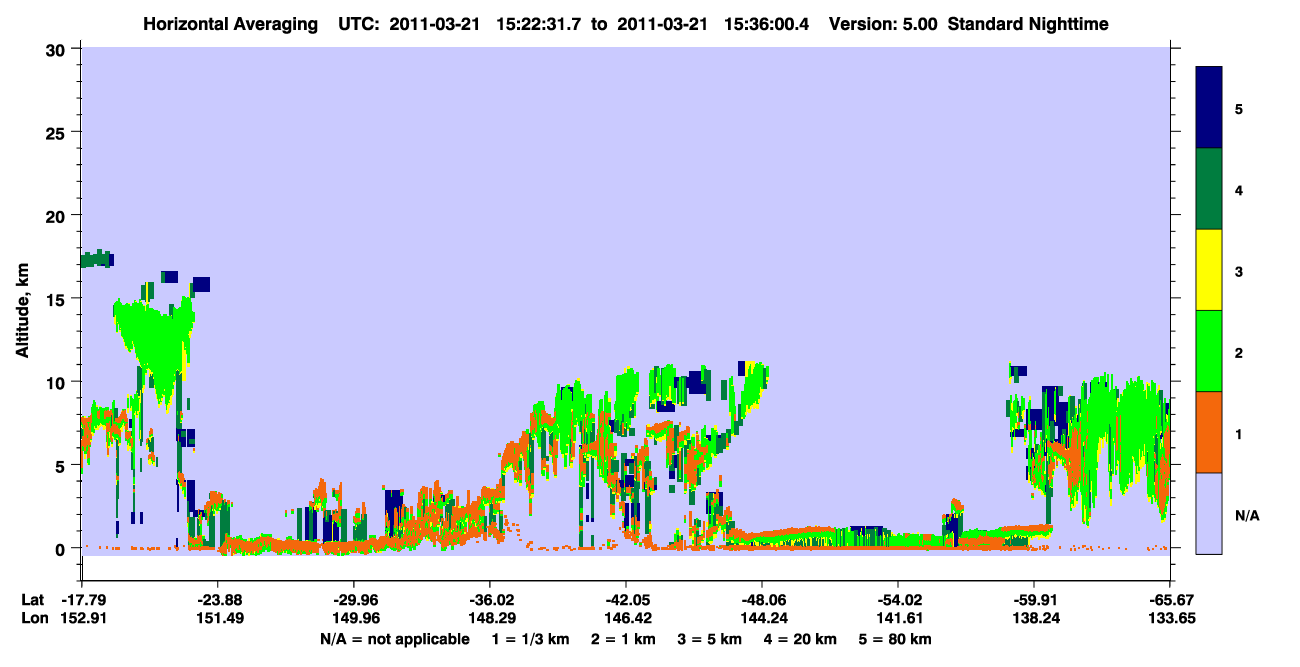Click the 15 altitude tick label

[58, 299]
